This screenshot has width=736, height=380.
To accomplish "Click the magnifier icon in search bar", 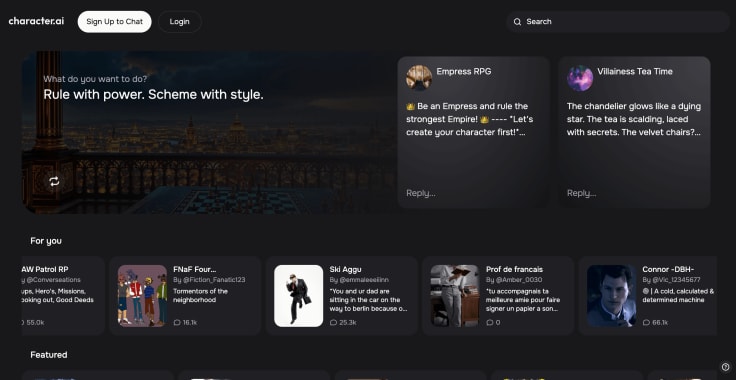I will click(x=517, y=22).
